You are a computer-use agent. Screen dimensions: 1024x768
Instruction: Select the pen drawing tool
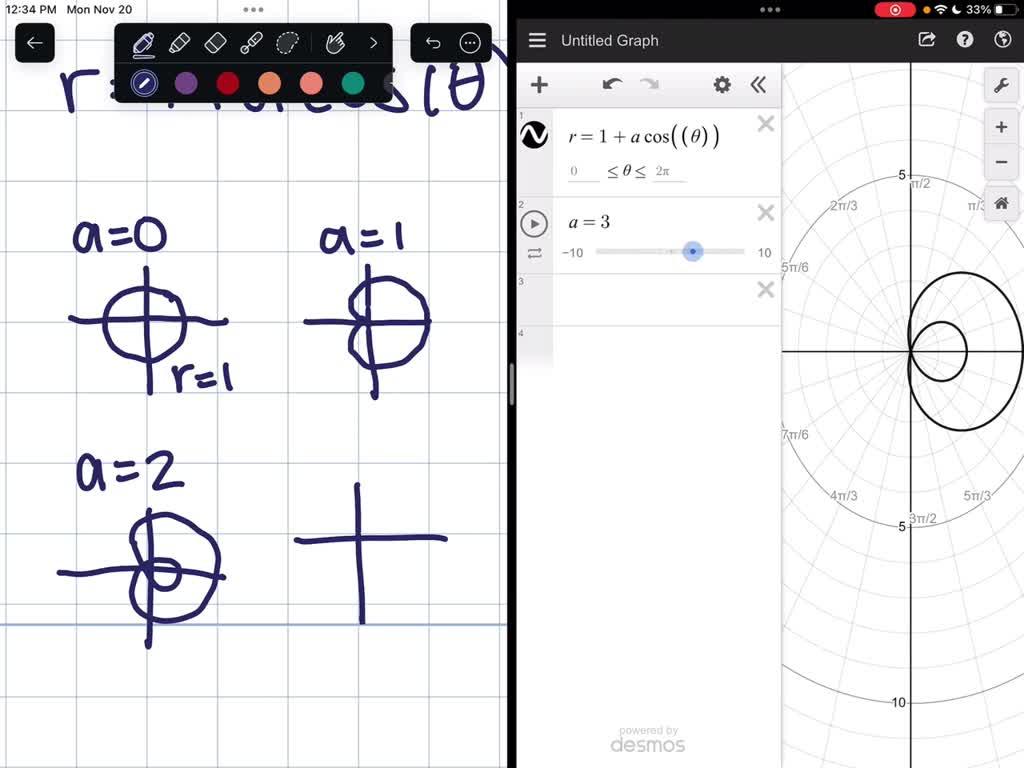tap(143, 43)
